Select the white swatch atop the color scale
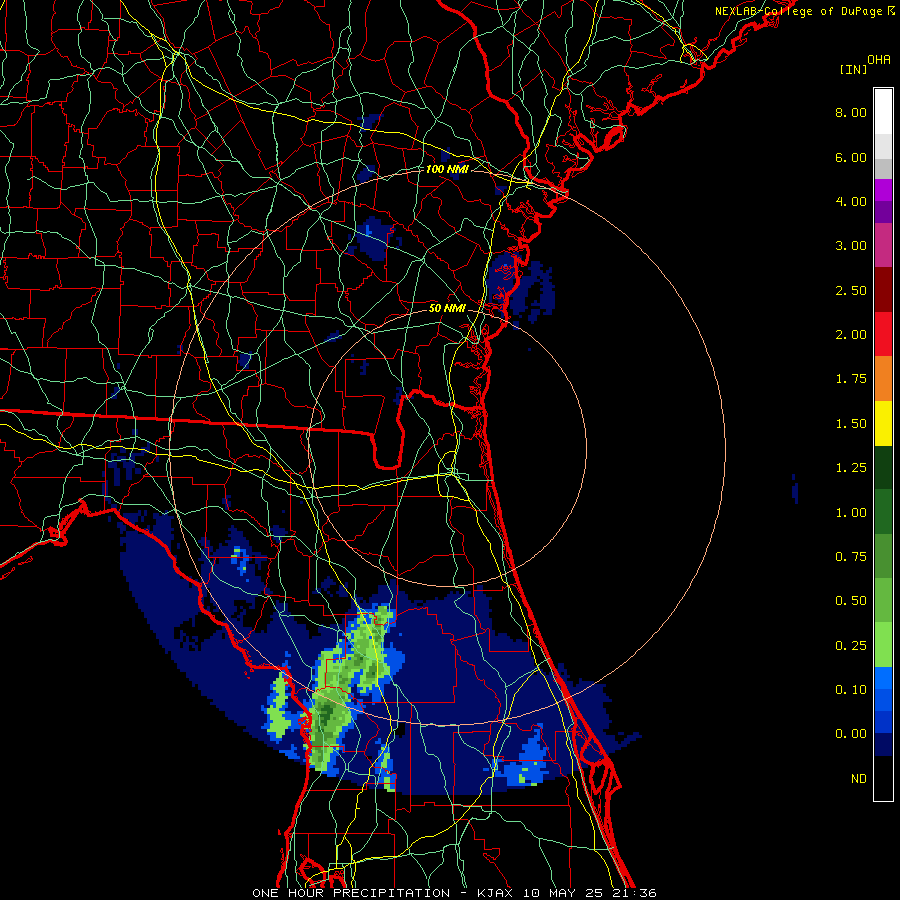 (883, 112)
